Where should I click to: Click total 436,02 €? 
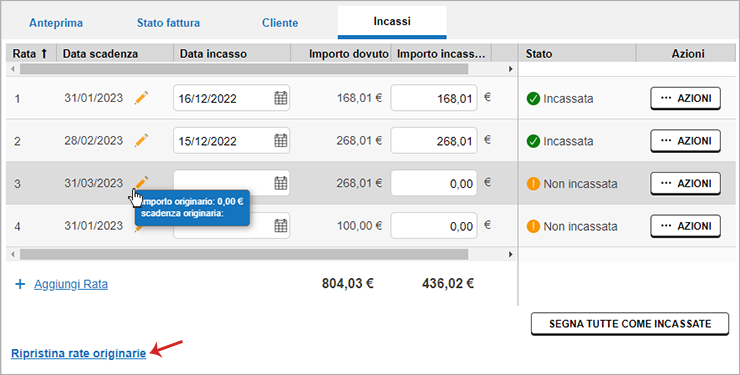(x=448, y=283)
